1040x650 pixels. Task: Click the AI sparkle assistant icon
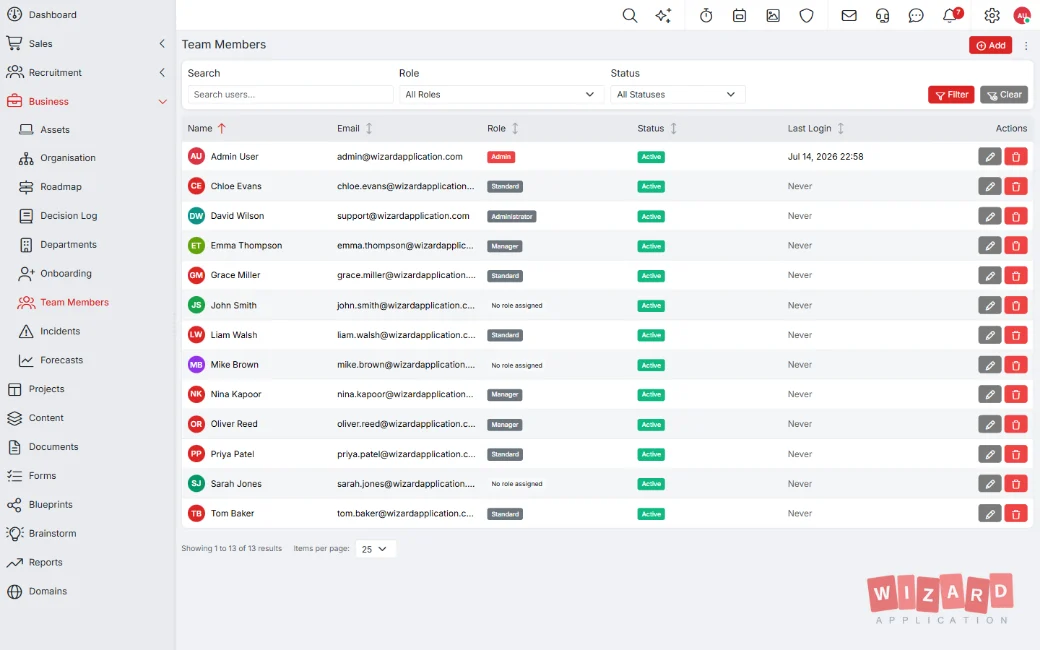click(x=663, y=15)
